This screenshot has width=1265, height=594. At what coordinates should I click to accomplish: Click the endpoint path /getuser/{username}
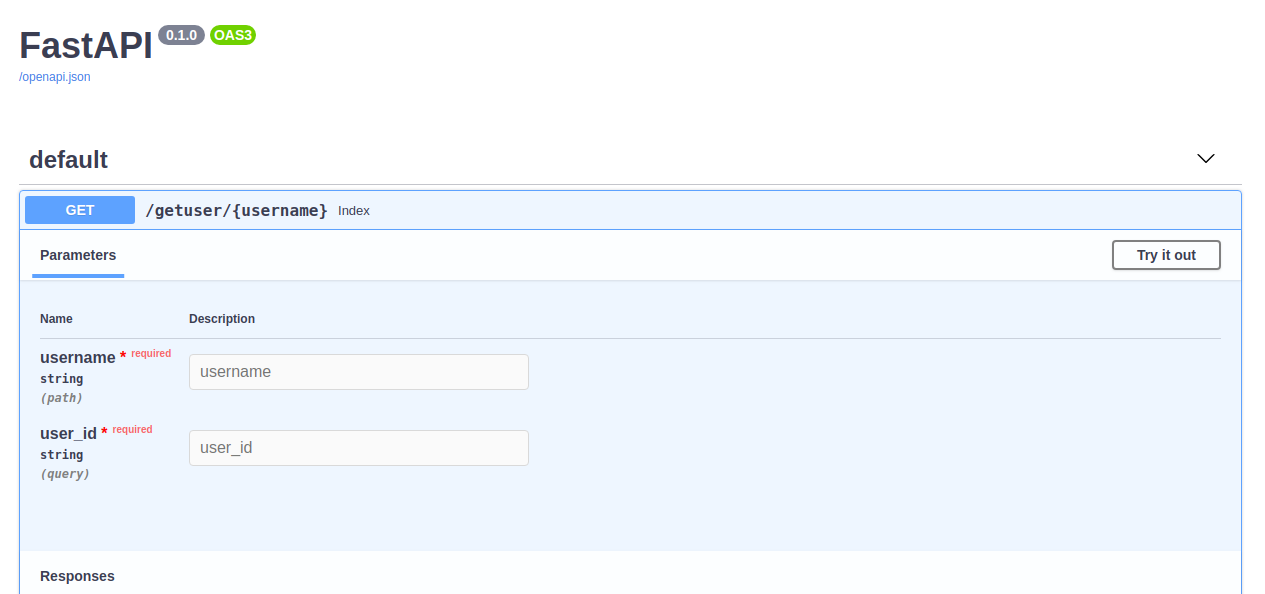click(236, 210)
